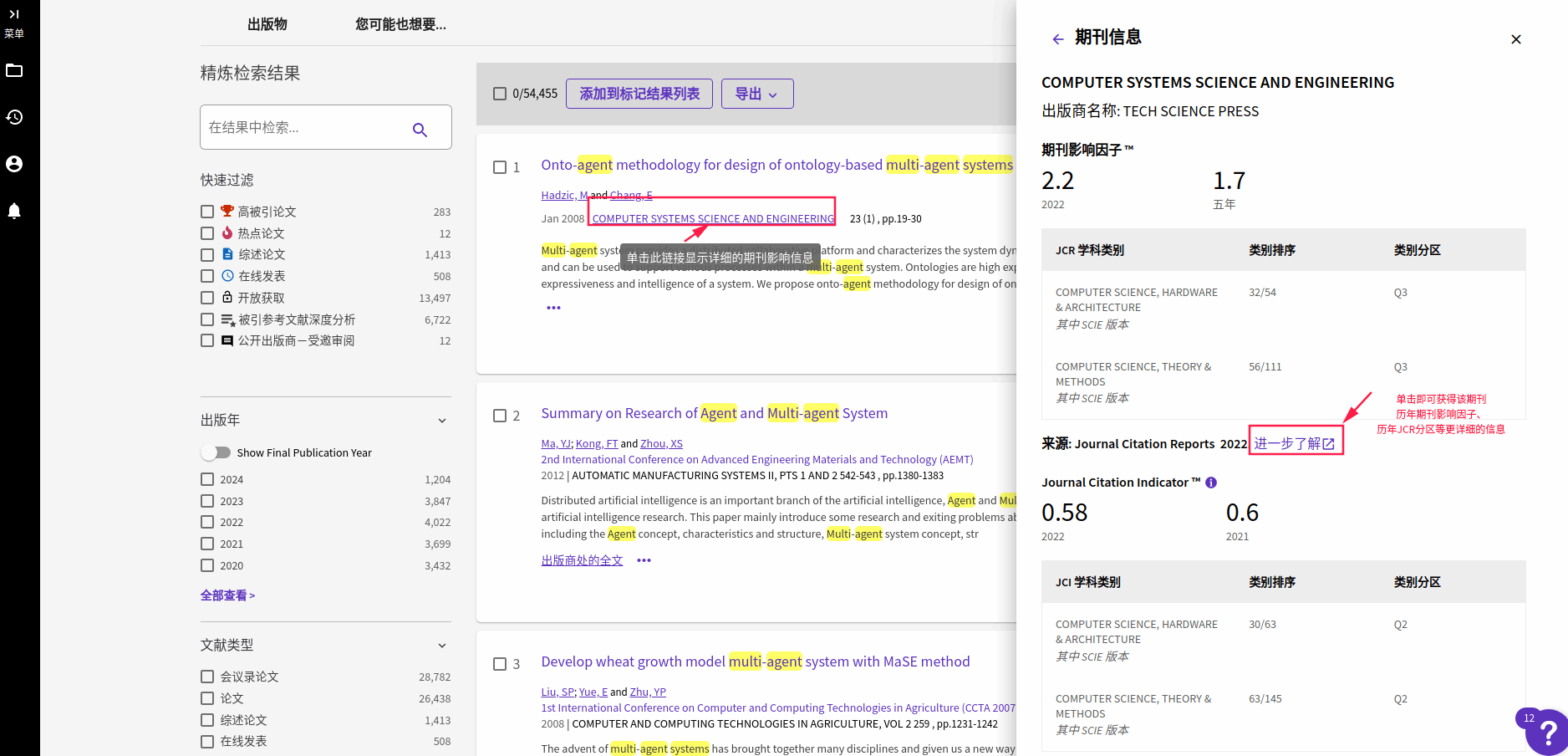
Task: Toggle Show Final Publication Year switch
Action: point(216,452)
